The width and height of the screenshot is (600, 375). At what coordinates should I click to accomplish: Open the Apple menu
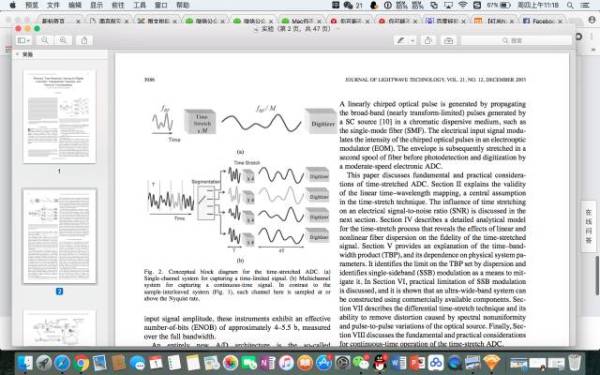coord(13,5)
